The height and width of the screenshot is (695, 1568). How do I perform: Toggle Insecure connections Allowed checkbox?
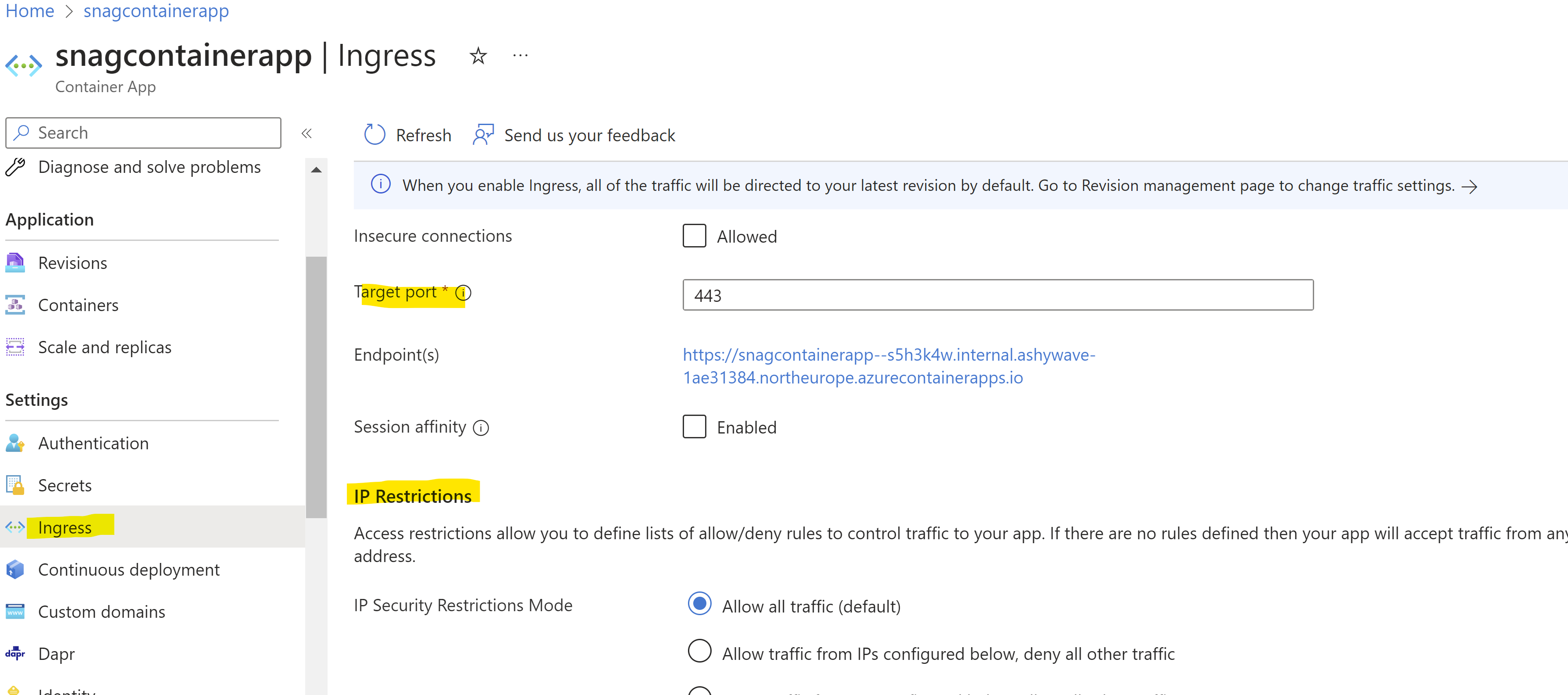pyautogui.click(x=694, y=236)
